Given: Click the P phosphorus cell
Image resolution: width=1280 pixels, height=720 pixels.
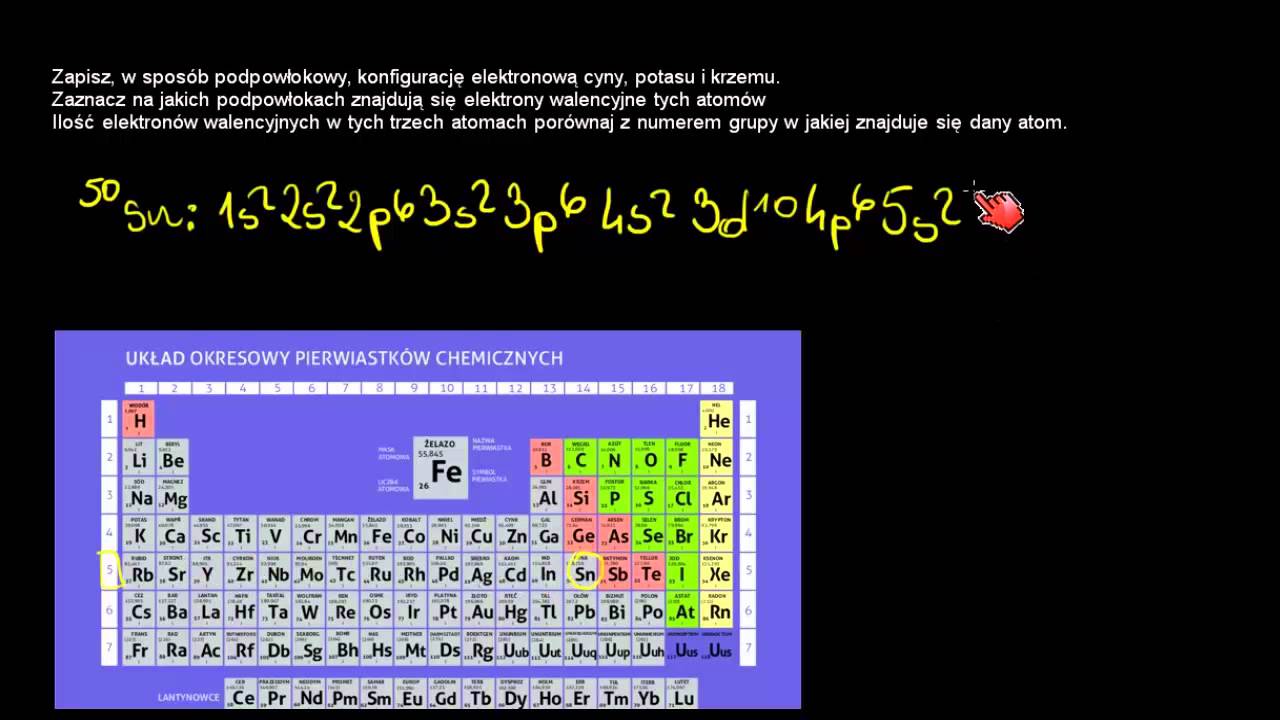Looking at the screenshot, I should click(616, 495).
